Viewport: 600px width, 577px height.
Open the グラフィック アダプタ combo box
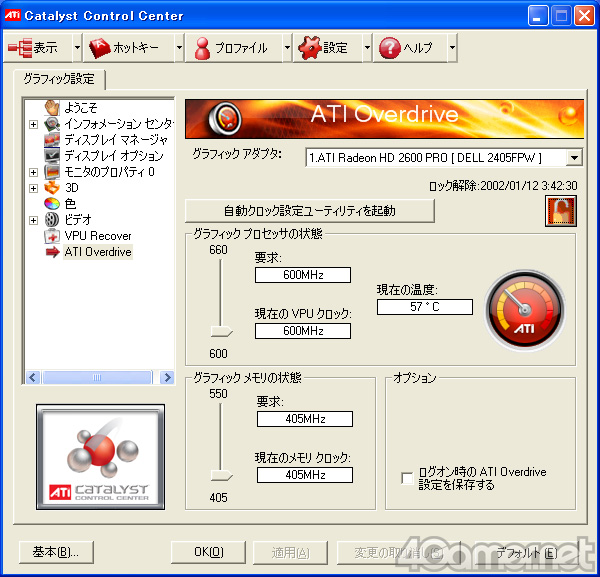(444, 158)
